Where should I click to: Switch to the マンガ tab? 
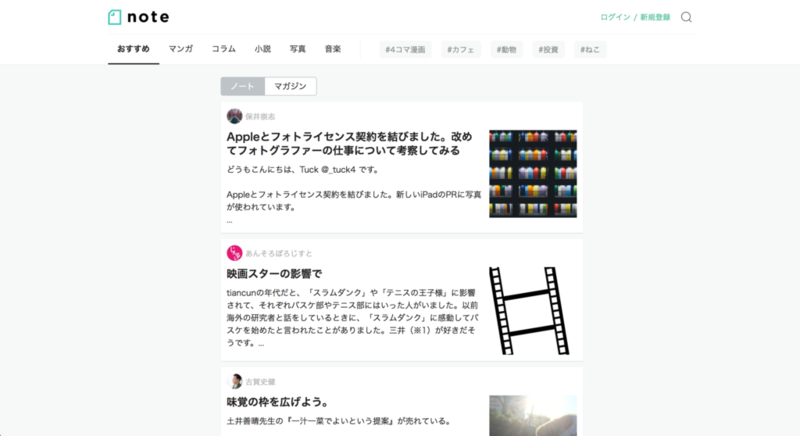tap(181, 49)
